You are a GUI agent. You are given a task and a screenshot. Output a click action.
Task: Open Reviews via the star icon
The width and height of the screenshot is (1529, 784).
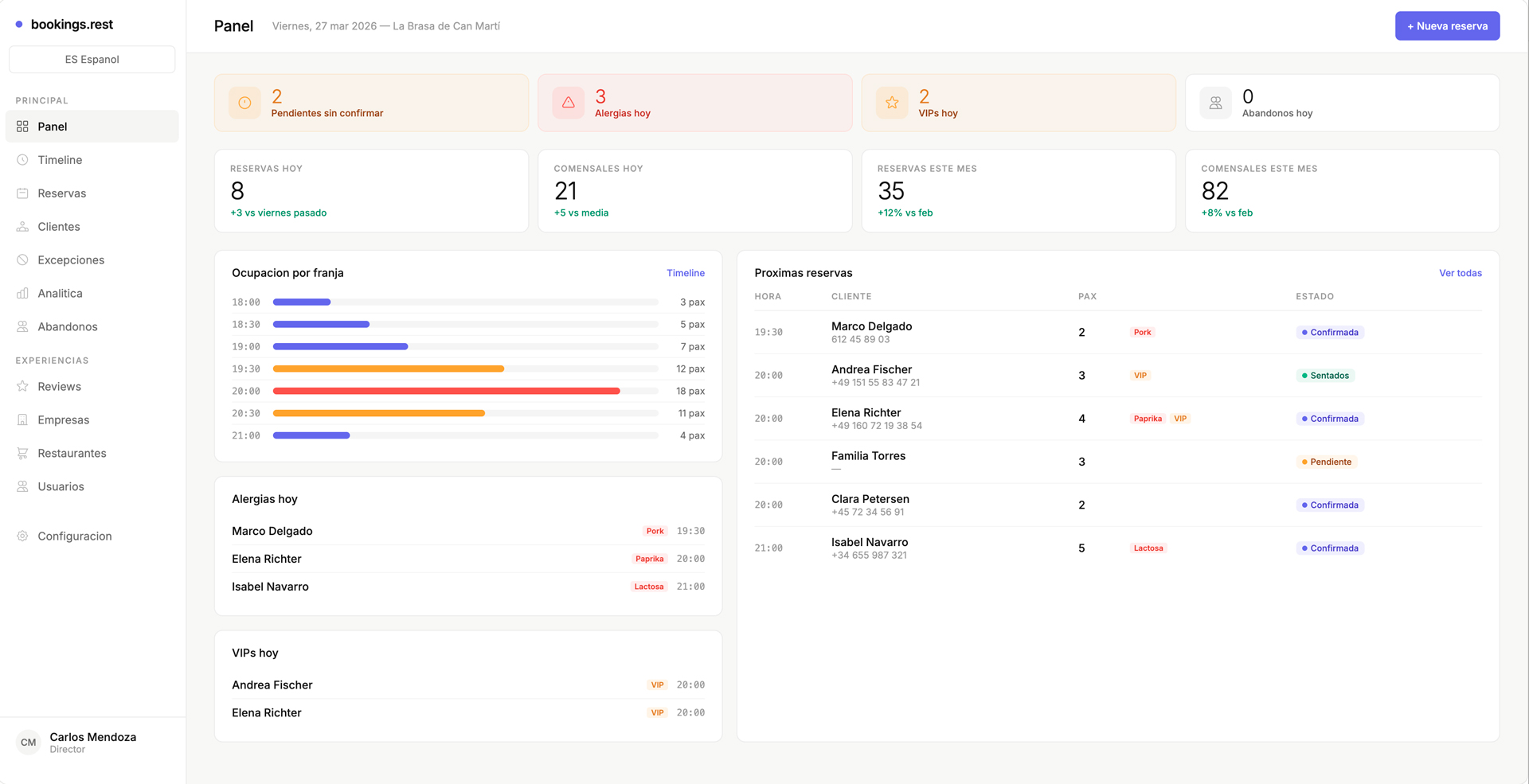pos(23,386)
